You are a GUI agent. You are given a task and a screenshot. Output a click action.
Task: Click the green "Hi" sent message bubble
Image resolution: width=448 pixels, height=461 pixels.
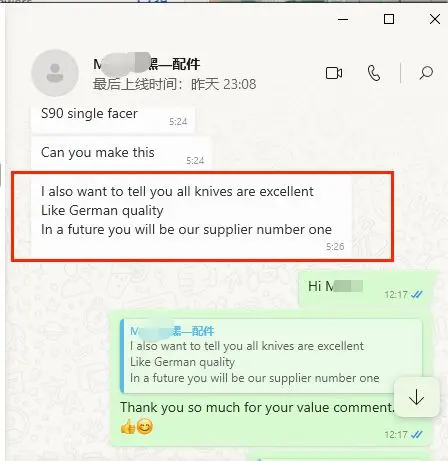(367, 289)
